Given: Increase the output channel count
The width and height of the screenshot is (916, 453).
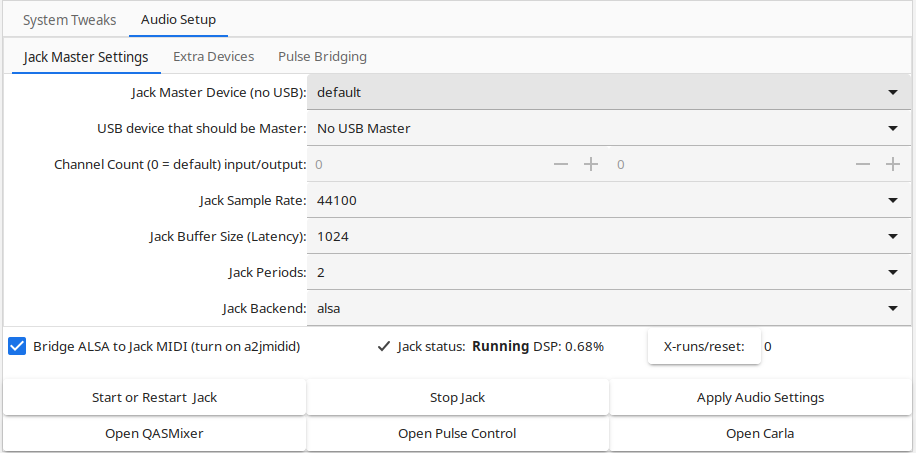Looking at the screenshot, I should [x=893, y=164].
